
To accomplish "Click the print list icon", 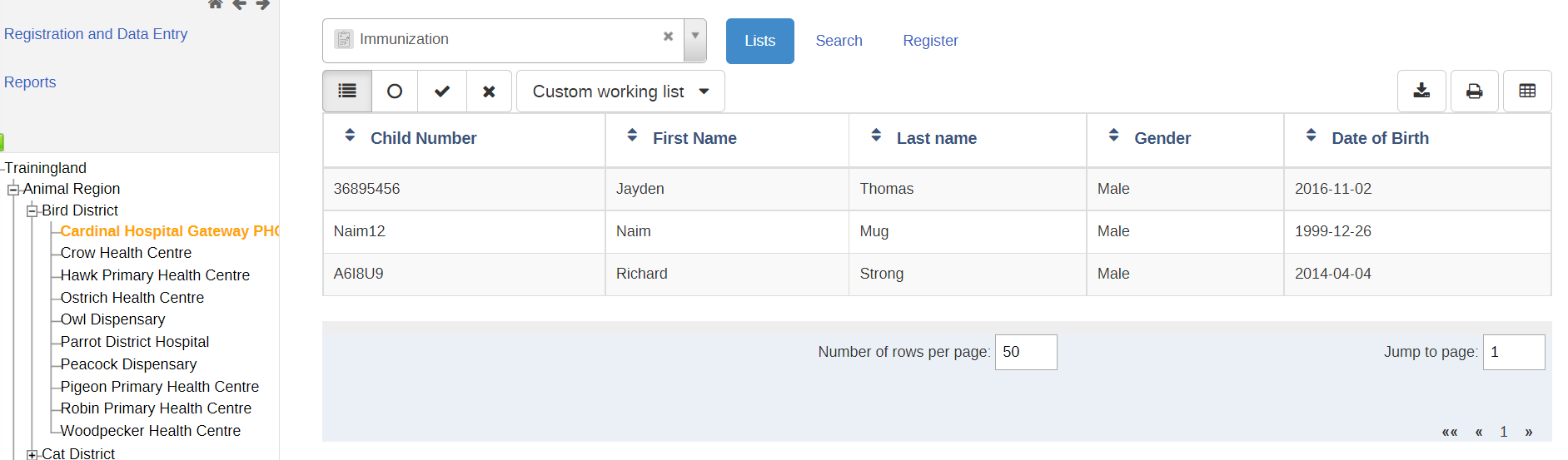I will (1475, 92).
